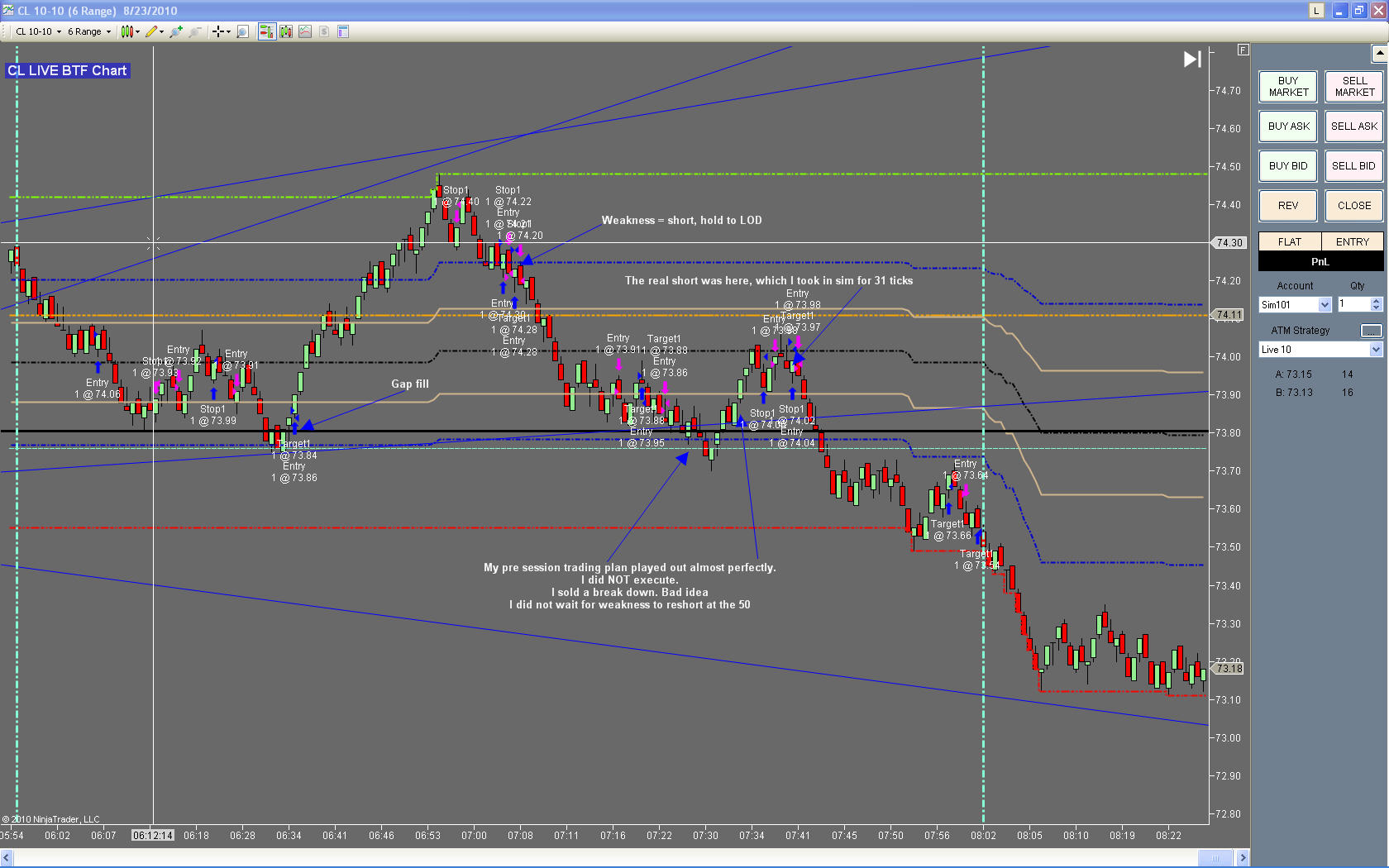The width and height of the screenshot is (1389, 868).
Task: Click the 73.18 last price marker
Action: point(1229,669)
